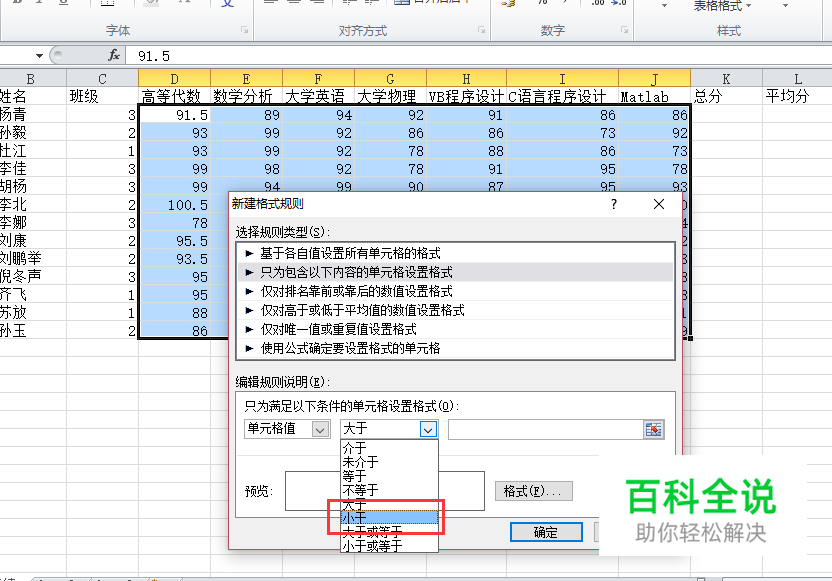Choose 介于 from the operator list
The height and width of the screenshot is (581, 832).
click(389, 447)
